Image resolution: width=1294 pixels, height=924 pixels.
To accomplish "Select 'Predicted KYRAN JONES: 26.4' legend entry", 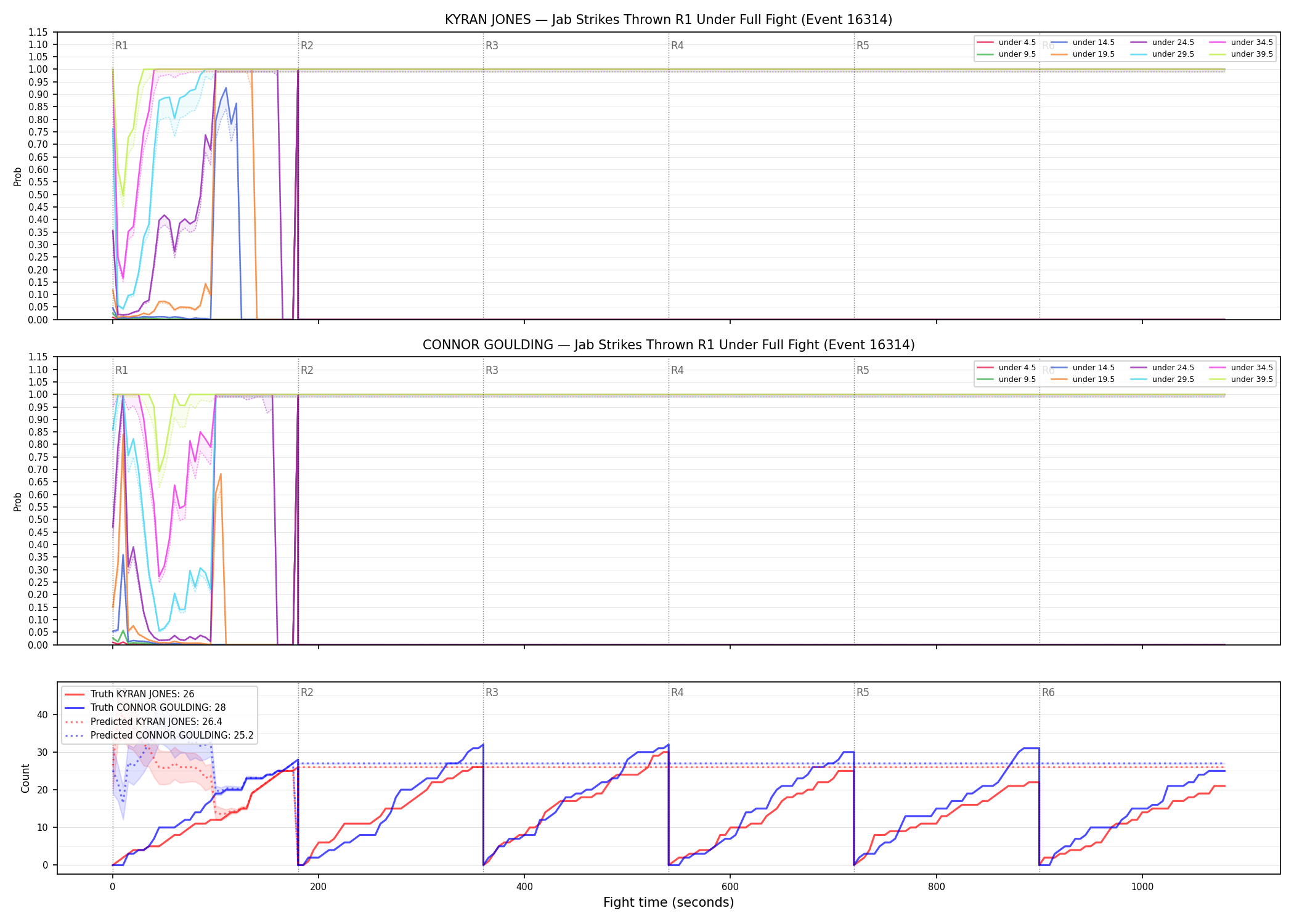I will (x=143, y=722).
